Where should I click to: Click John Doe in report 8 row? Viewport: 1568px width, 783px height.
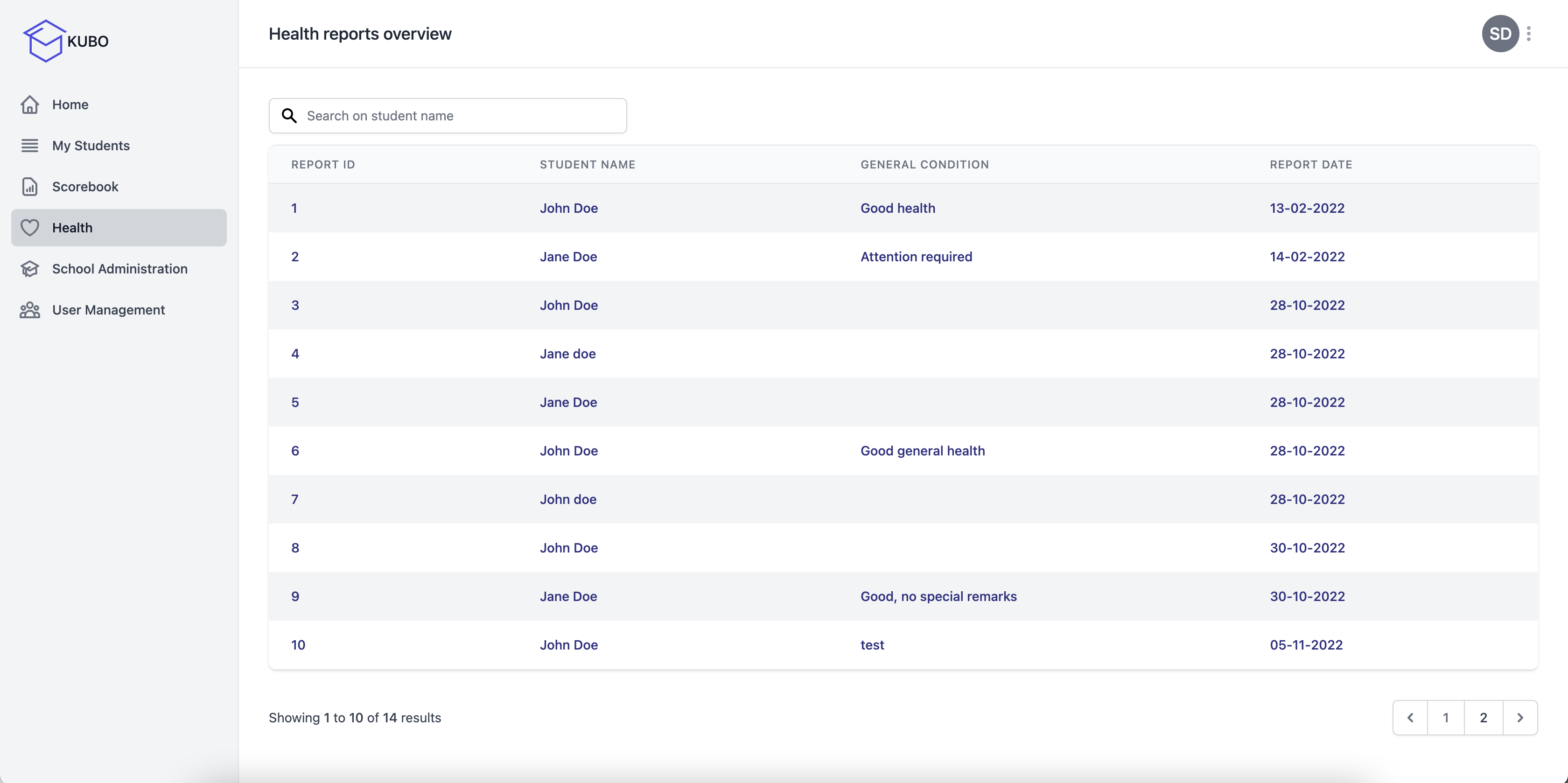click(568, 548)
